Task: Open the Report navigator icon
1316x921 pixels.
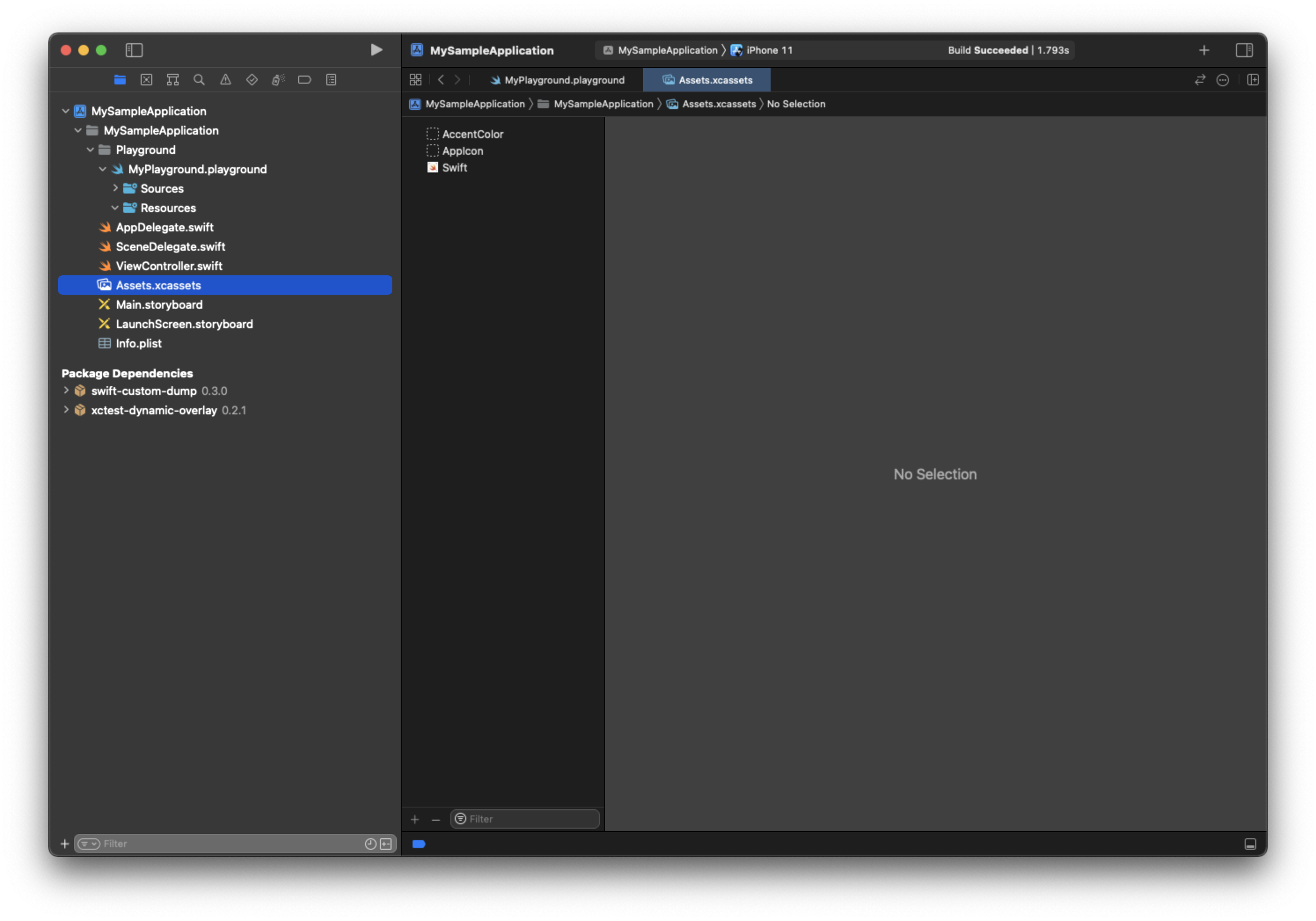Action: (331, 80)
